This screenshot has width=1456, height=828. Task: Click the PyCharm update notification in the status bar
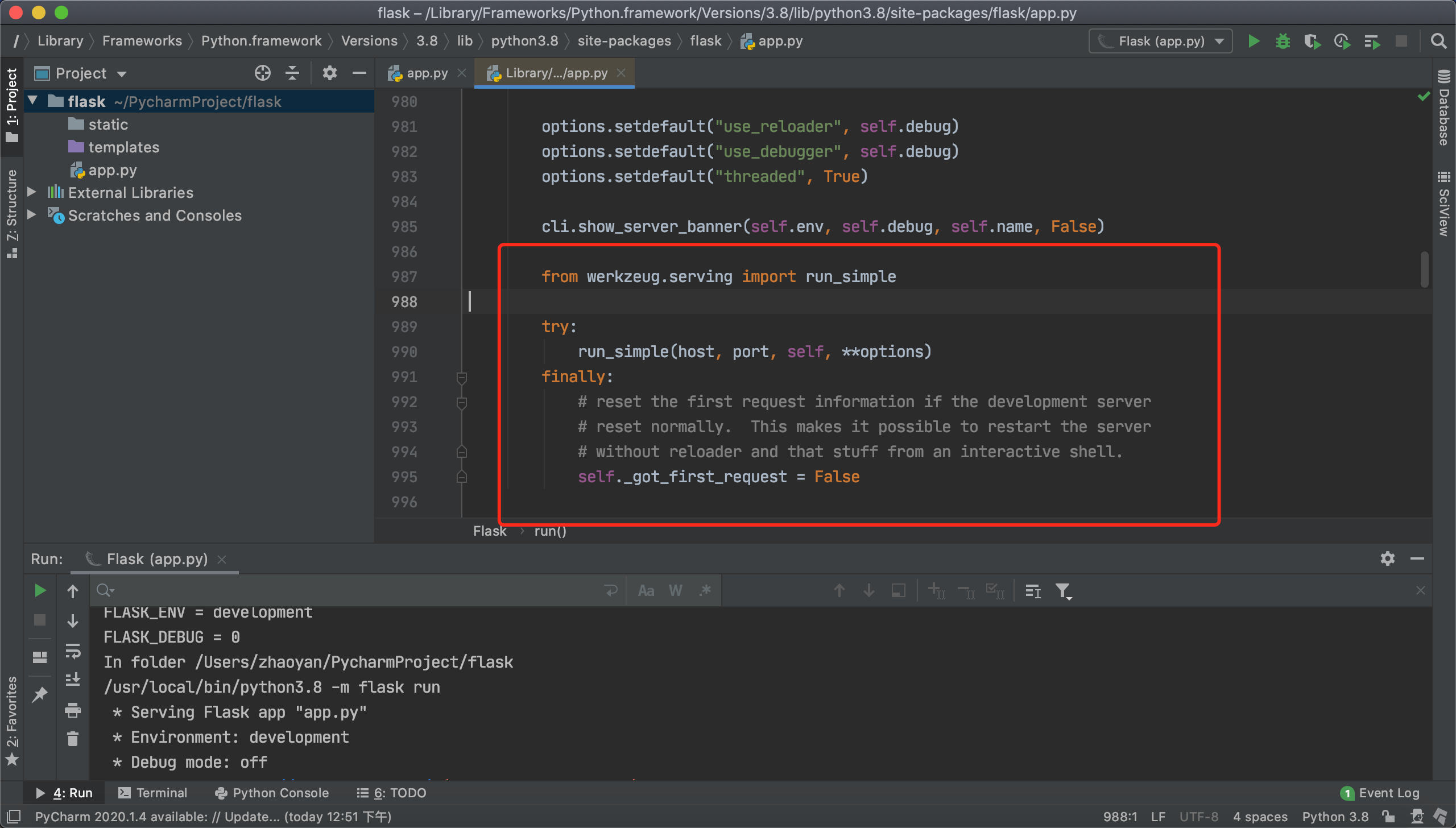(x=213, y=817)
